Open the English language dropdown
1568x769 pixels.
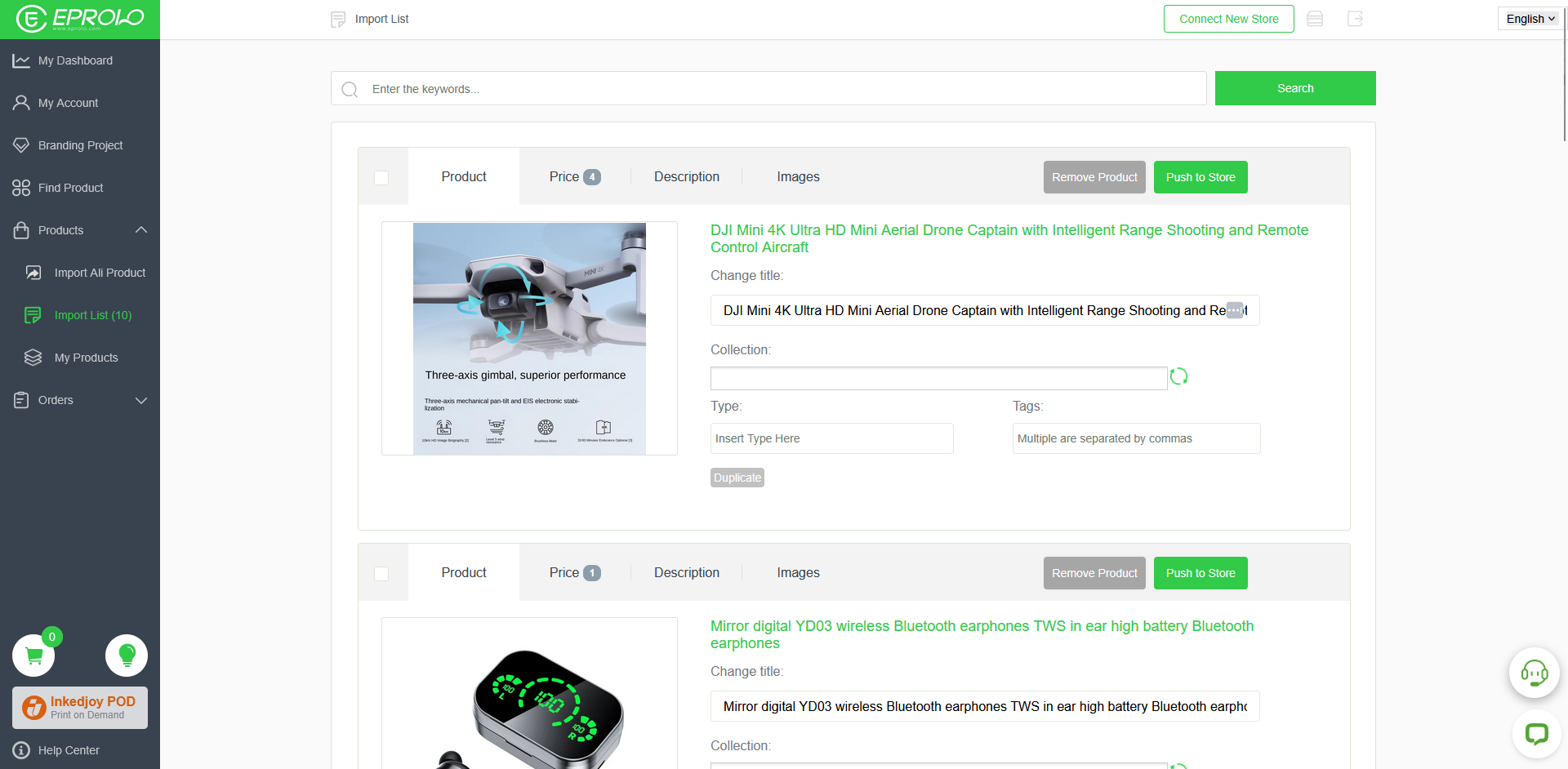[x=1530, y=19]
